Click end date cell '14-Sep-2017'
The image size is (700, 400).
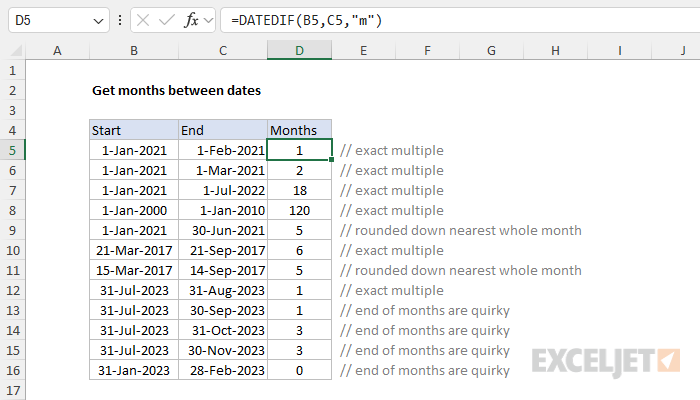(x=223, y=271)
